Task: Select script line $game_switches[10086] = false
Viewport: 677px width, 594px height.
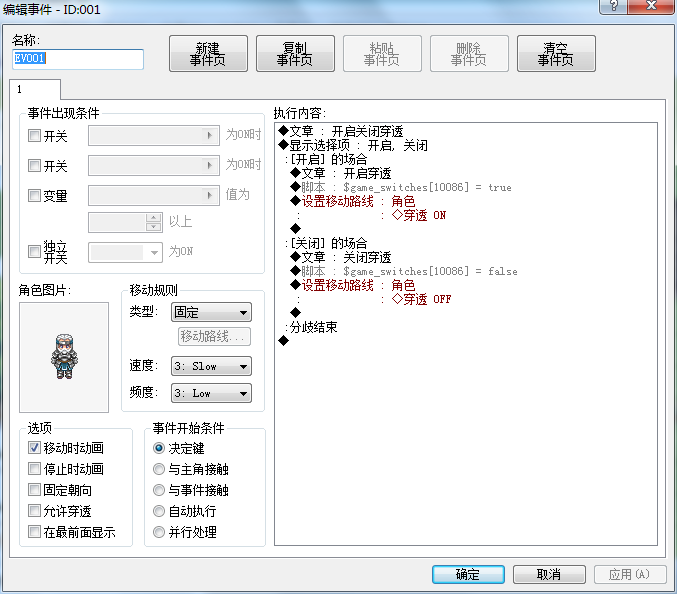Action: point(404,271)
